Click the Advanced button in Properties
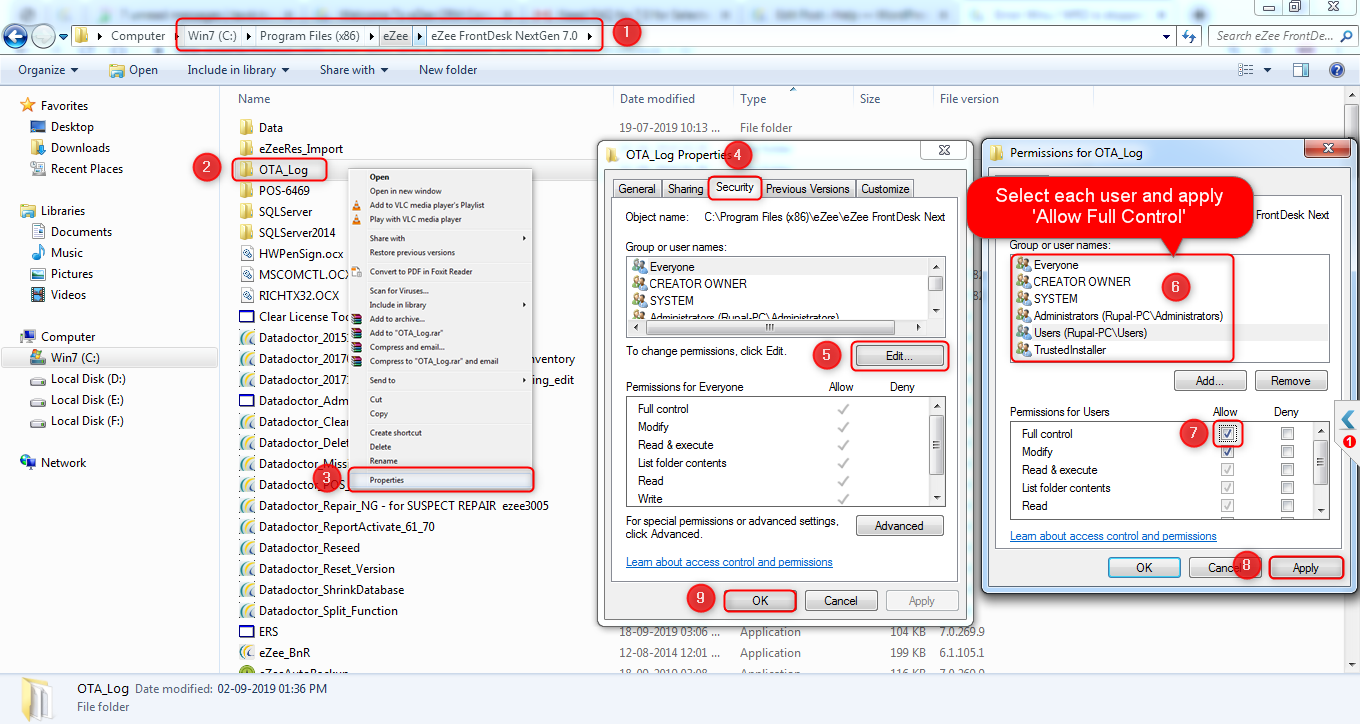This screenshot has height=724, width=1360. [899, 526]
